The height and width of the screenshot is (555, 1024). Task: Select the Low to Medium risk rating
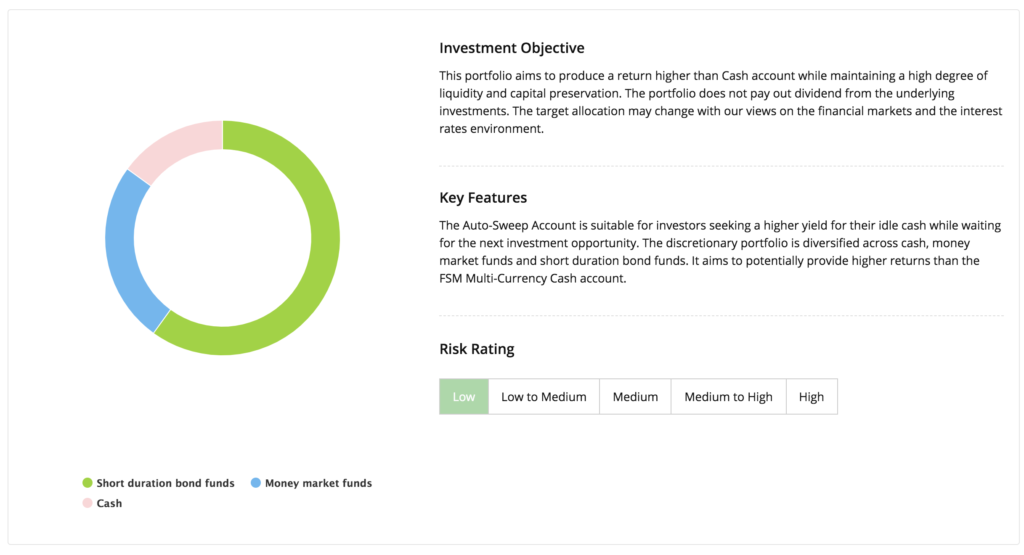point(543,396)
